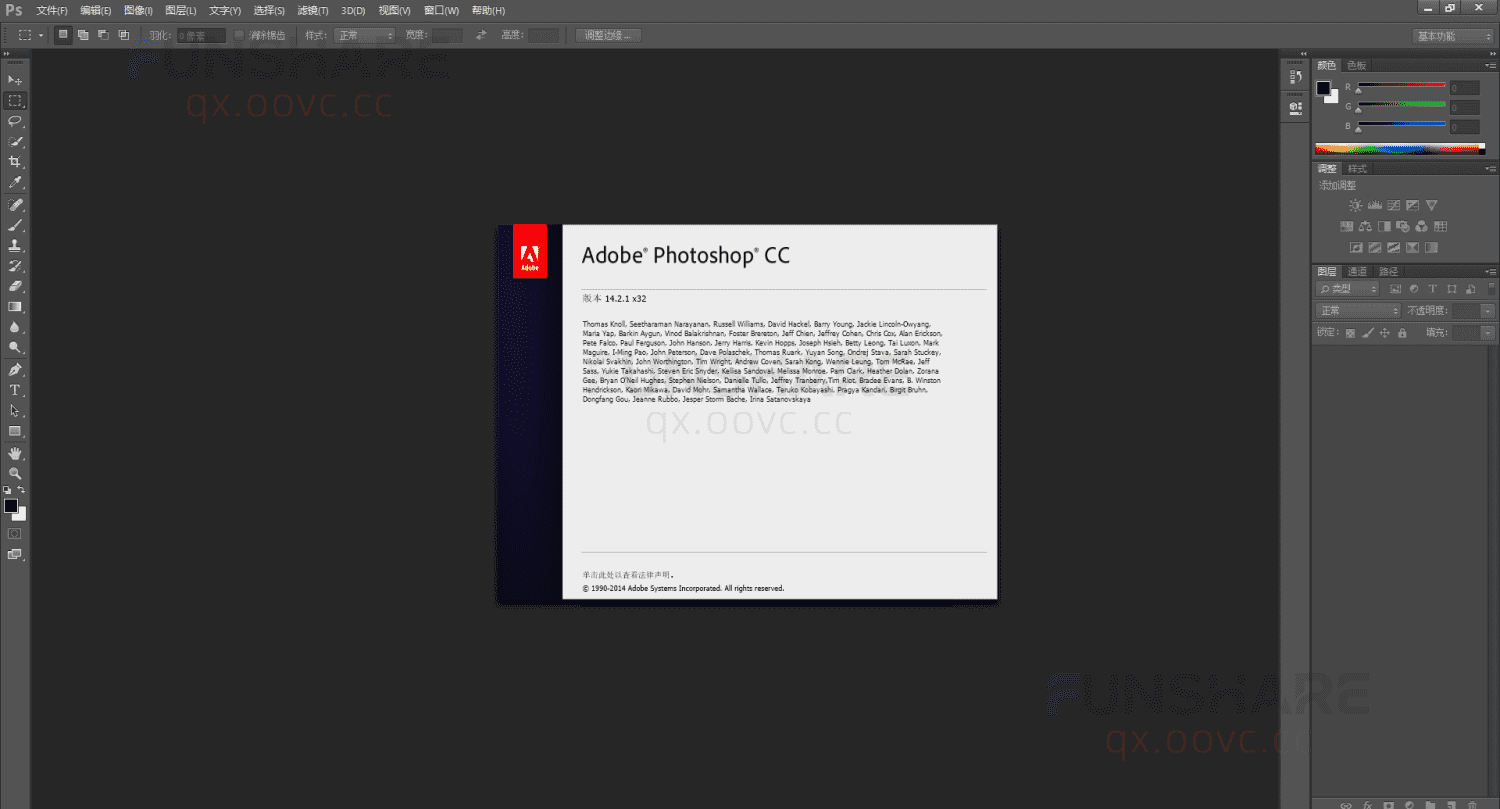This screenshot has width=1500, height=809.
Task: Open the 文件(F) menu
Action: 52,10
